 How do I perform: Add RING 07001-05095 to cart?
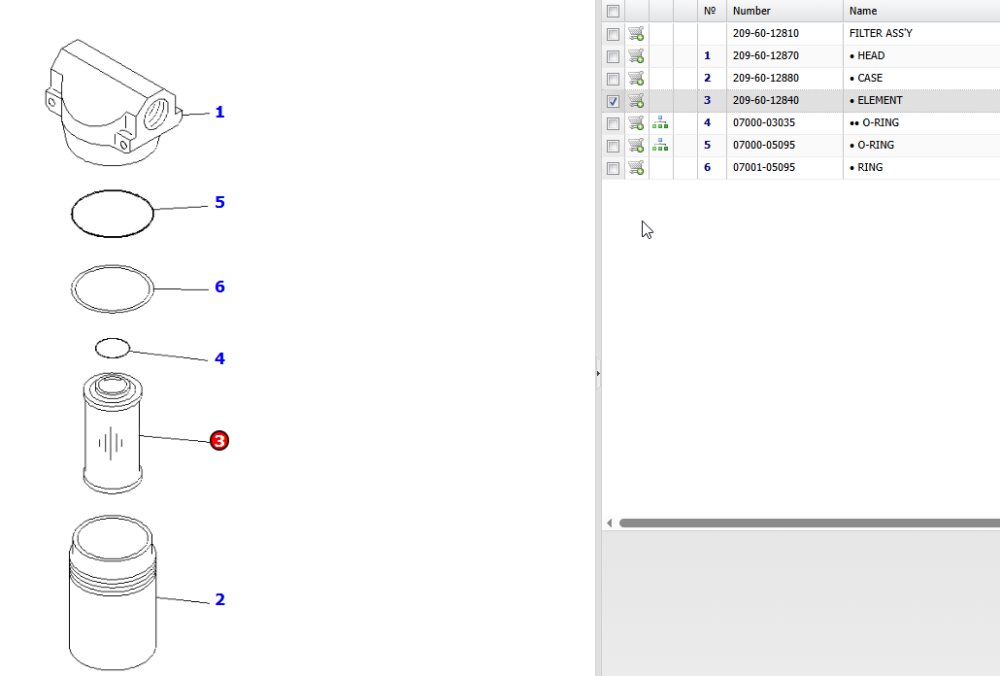[x=636, y=167]
